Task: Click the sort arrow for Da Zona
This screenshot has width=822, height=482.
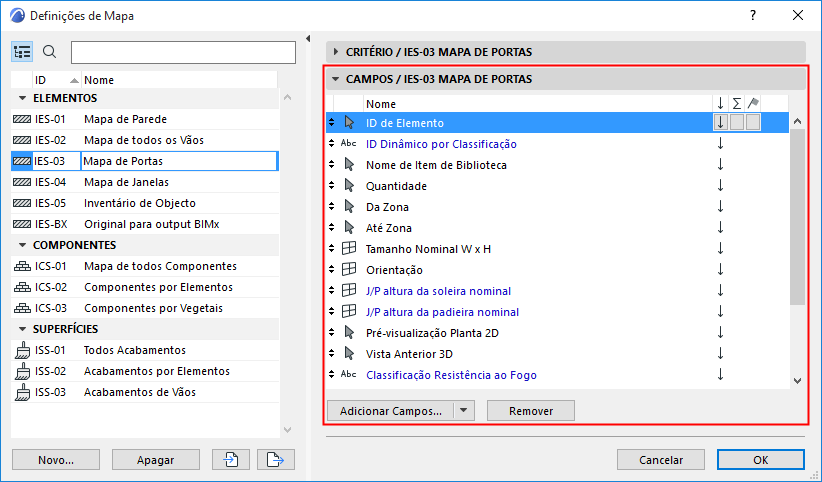Action: point(720,207)
